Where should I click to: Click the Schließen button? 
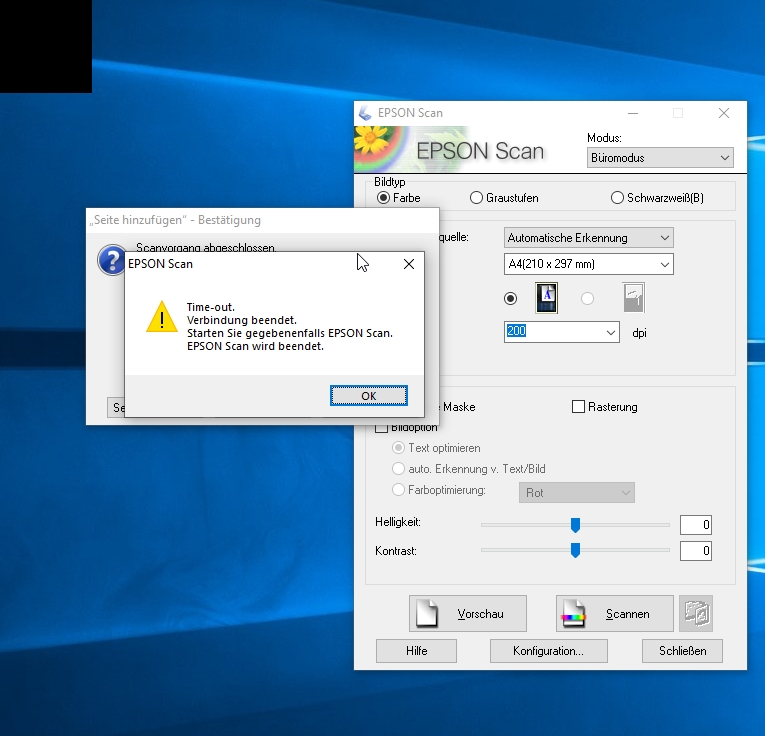[x=682, y=651]
